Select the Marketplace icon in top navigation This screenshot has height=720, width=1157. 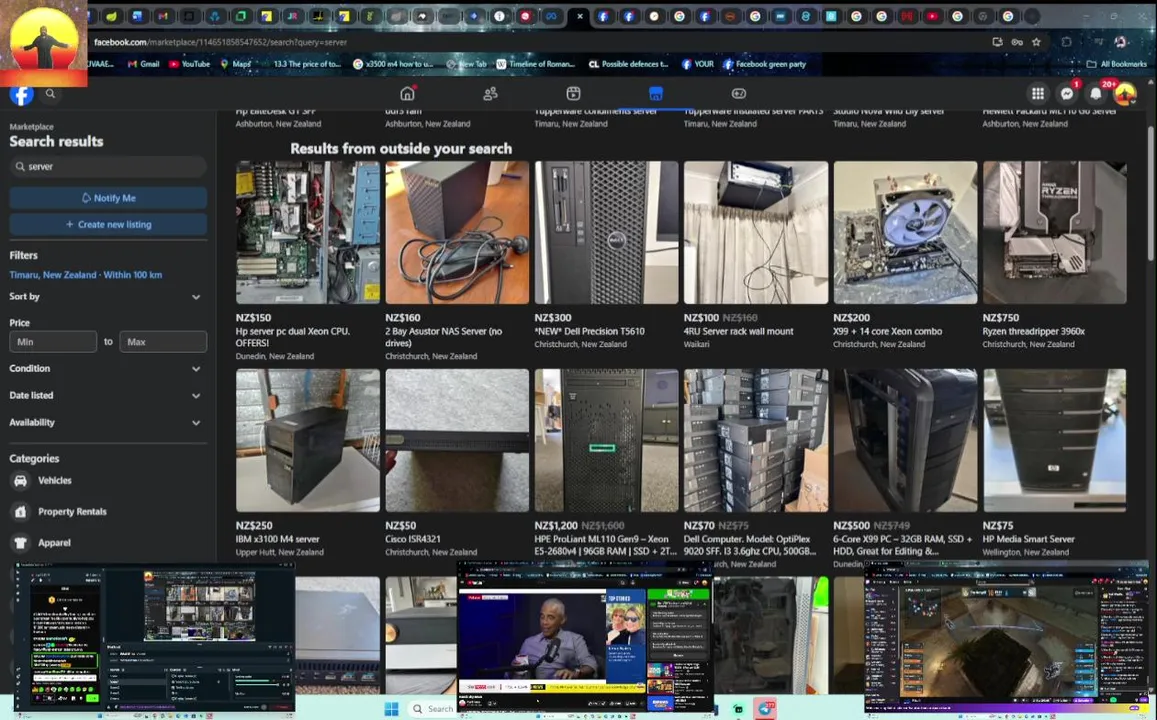click(656, 94)
